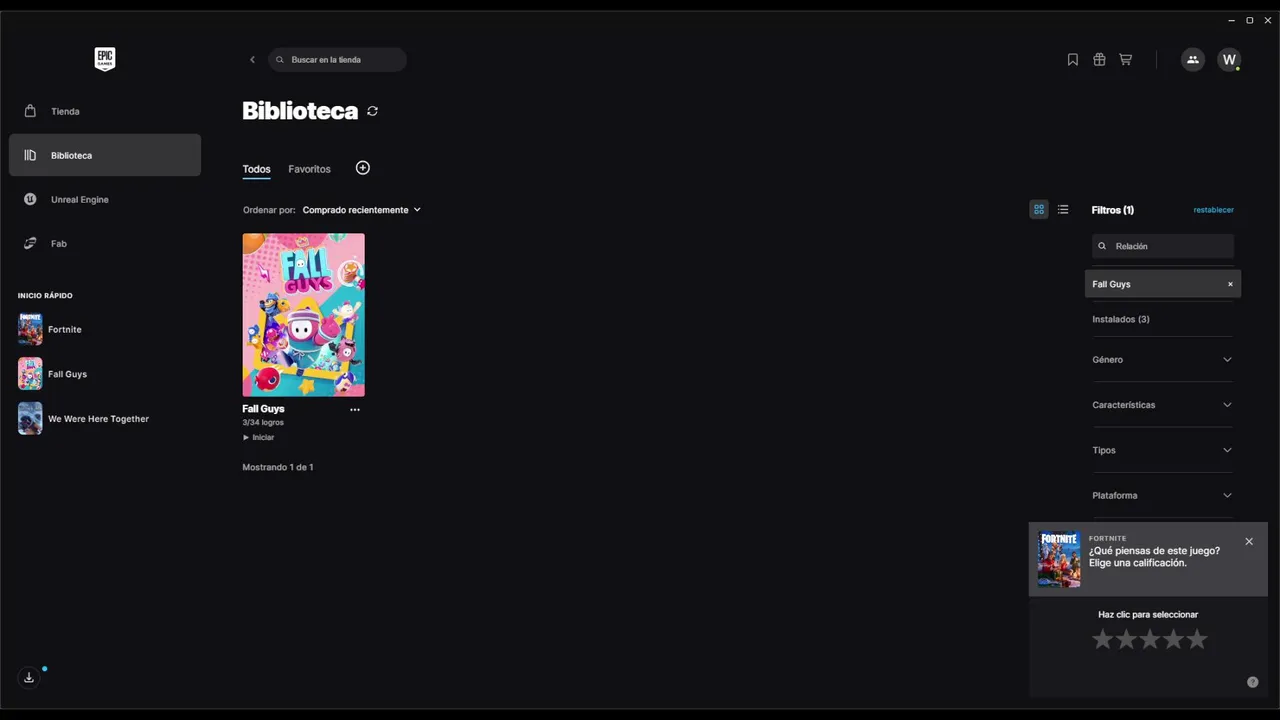Click restablecer filters link
The height and width of the screenshot is (720, 1280).
(x=1213, y=210)
